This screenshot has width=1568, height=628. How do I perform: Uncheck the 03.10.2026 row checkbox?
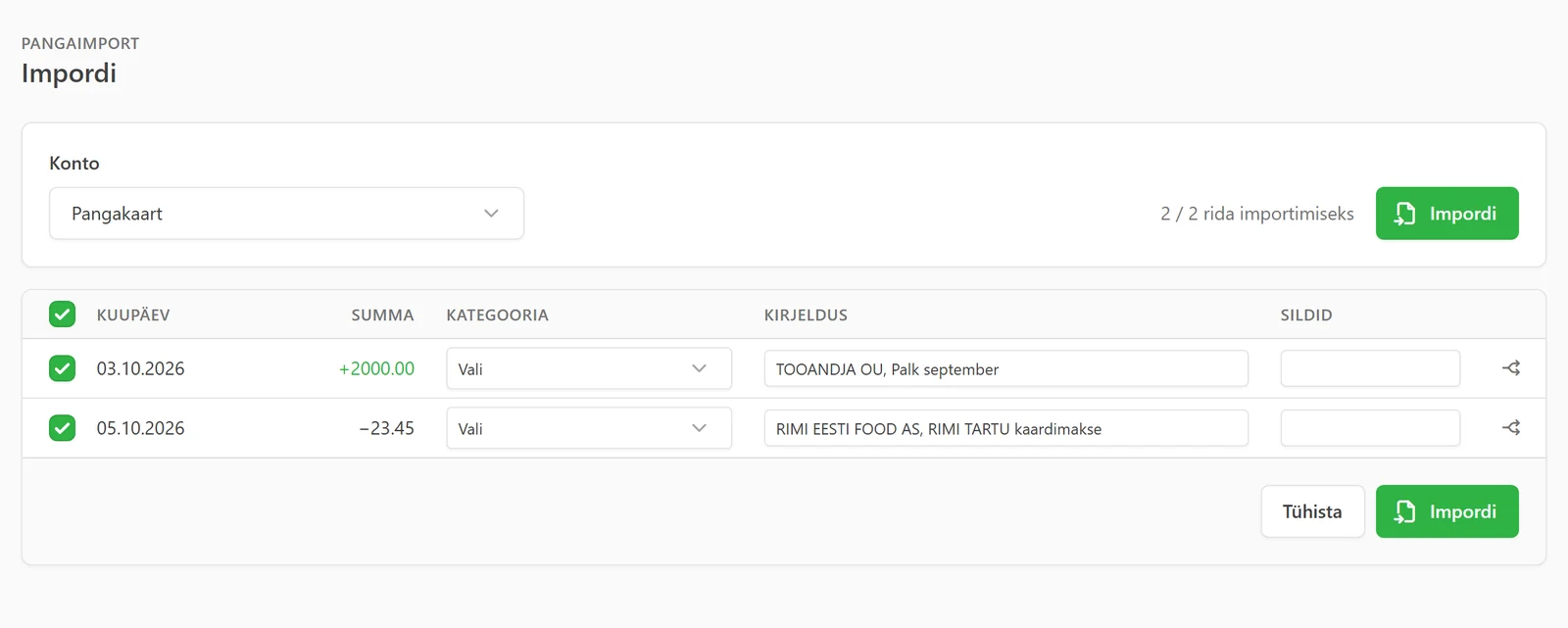pyautogui.click(x=62, y=368)
